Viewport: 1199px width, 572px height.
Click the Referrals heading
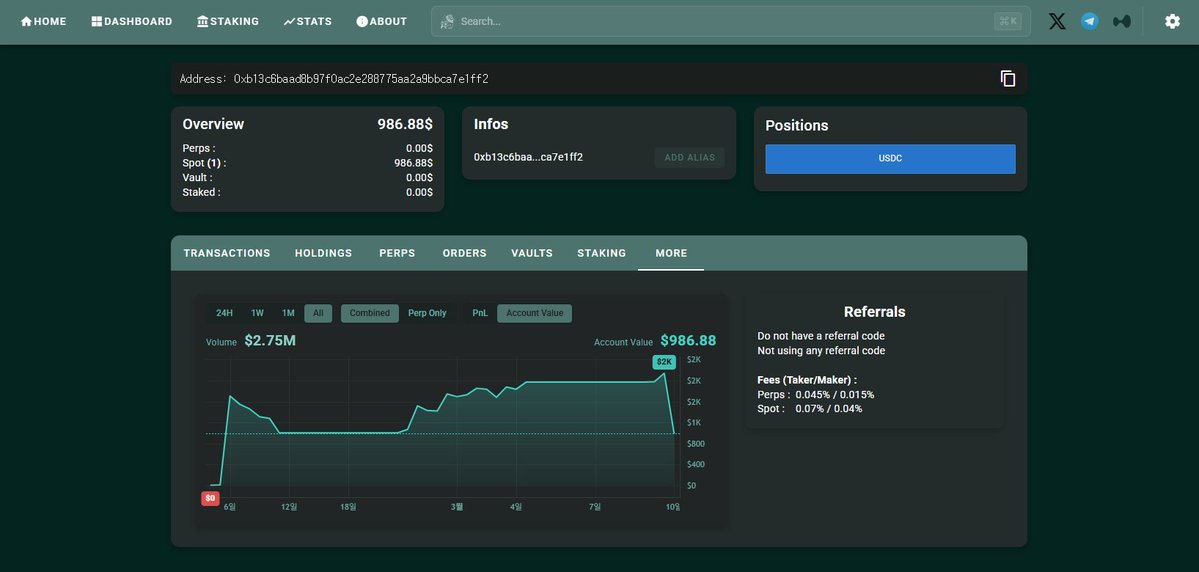(875, 312)
